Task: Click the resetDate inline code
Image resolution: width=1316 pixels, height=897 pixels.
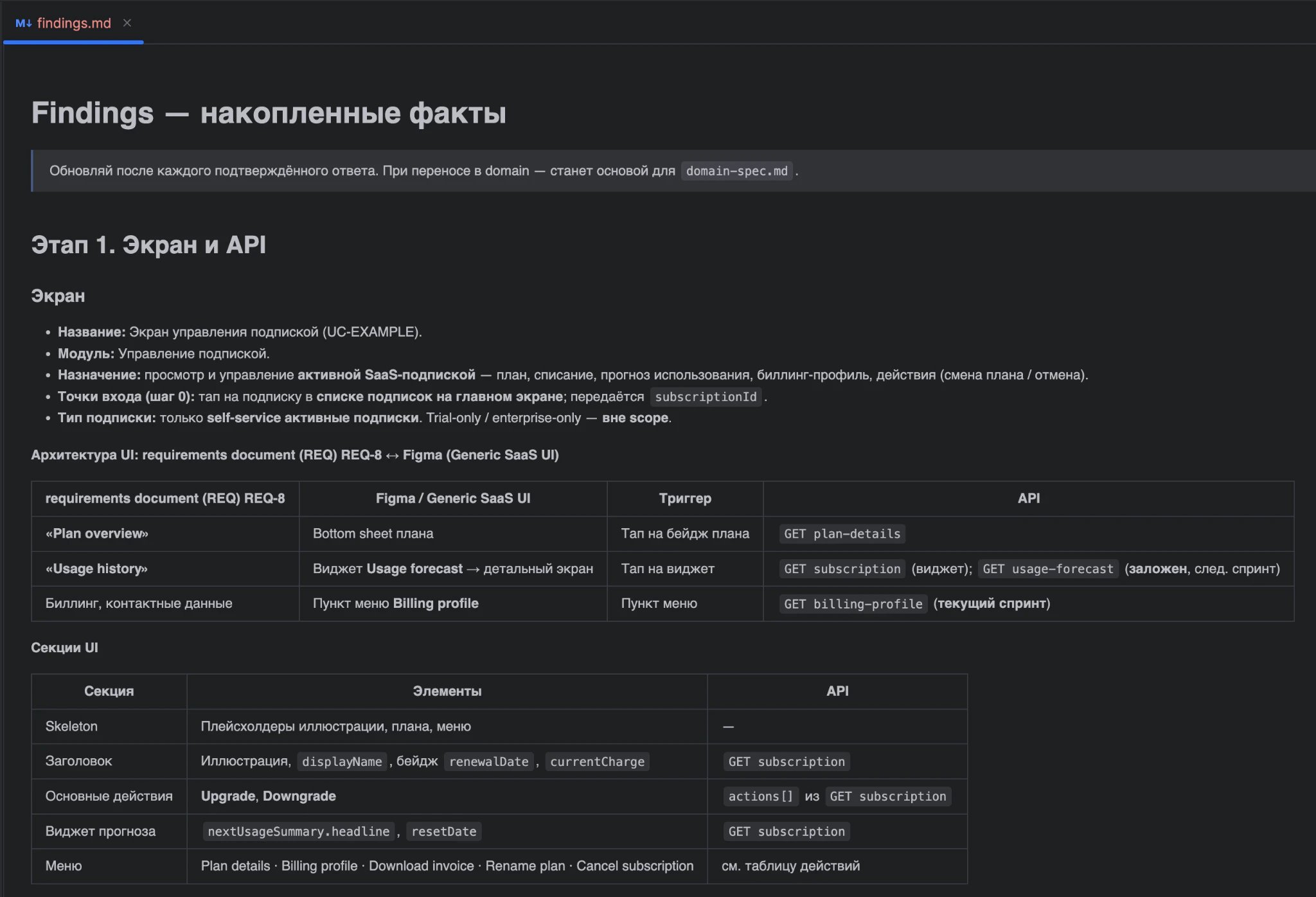Action: tap(443, 831)
